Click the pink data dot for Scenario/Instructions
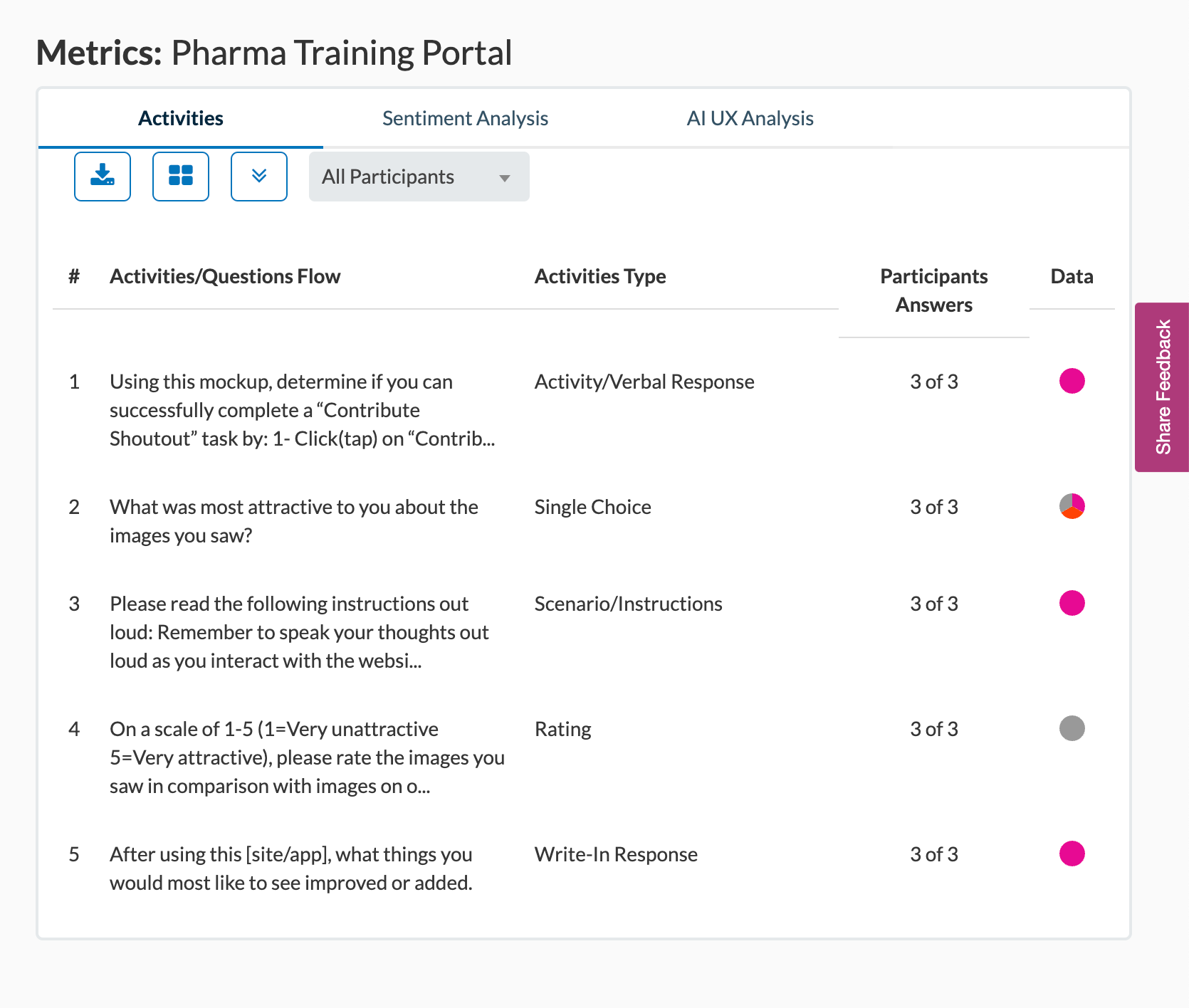 pyautogui.click(x=1072, y=603)
